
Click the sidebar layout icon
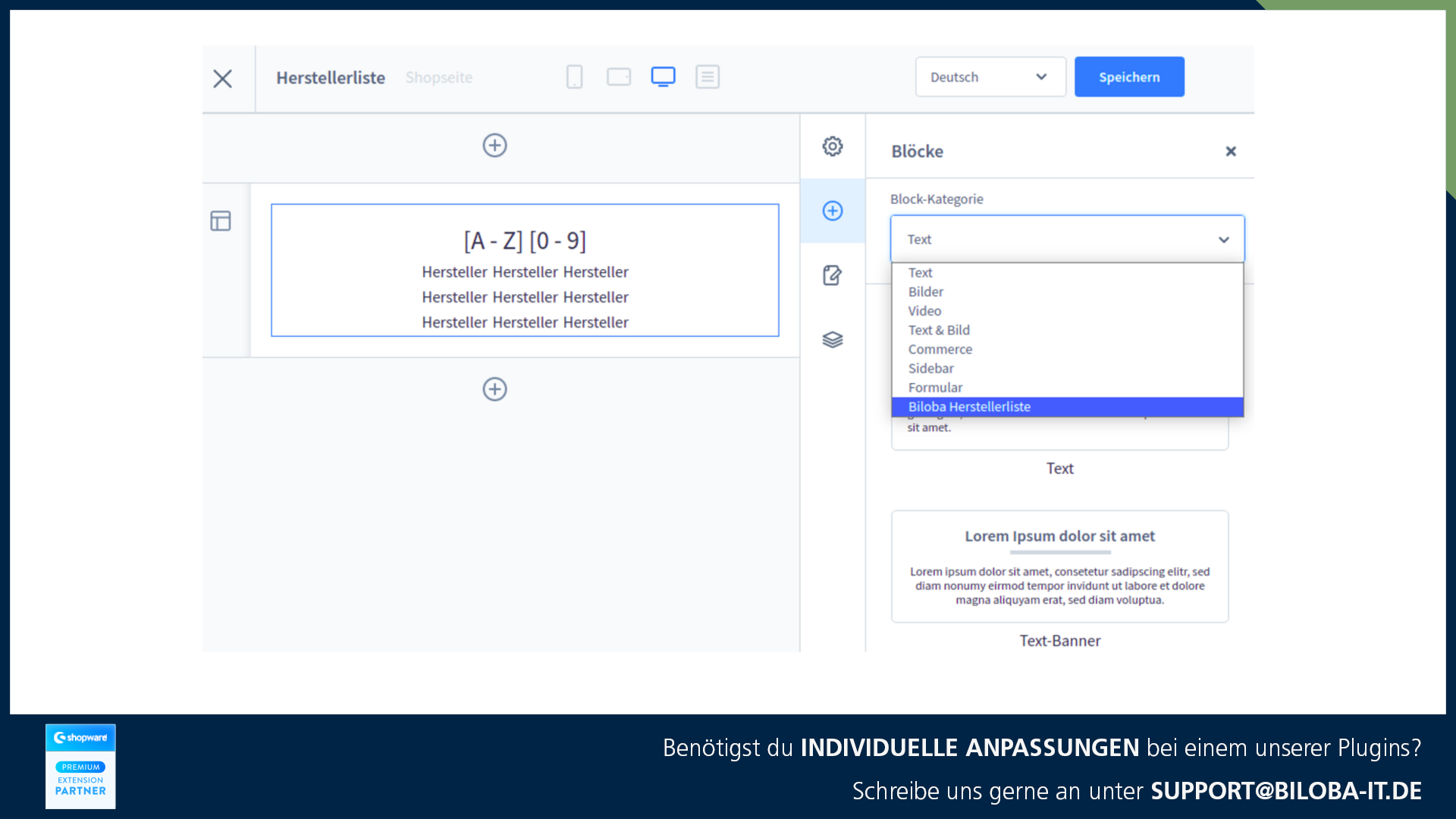(x=219, y=219)
